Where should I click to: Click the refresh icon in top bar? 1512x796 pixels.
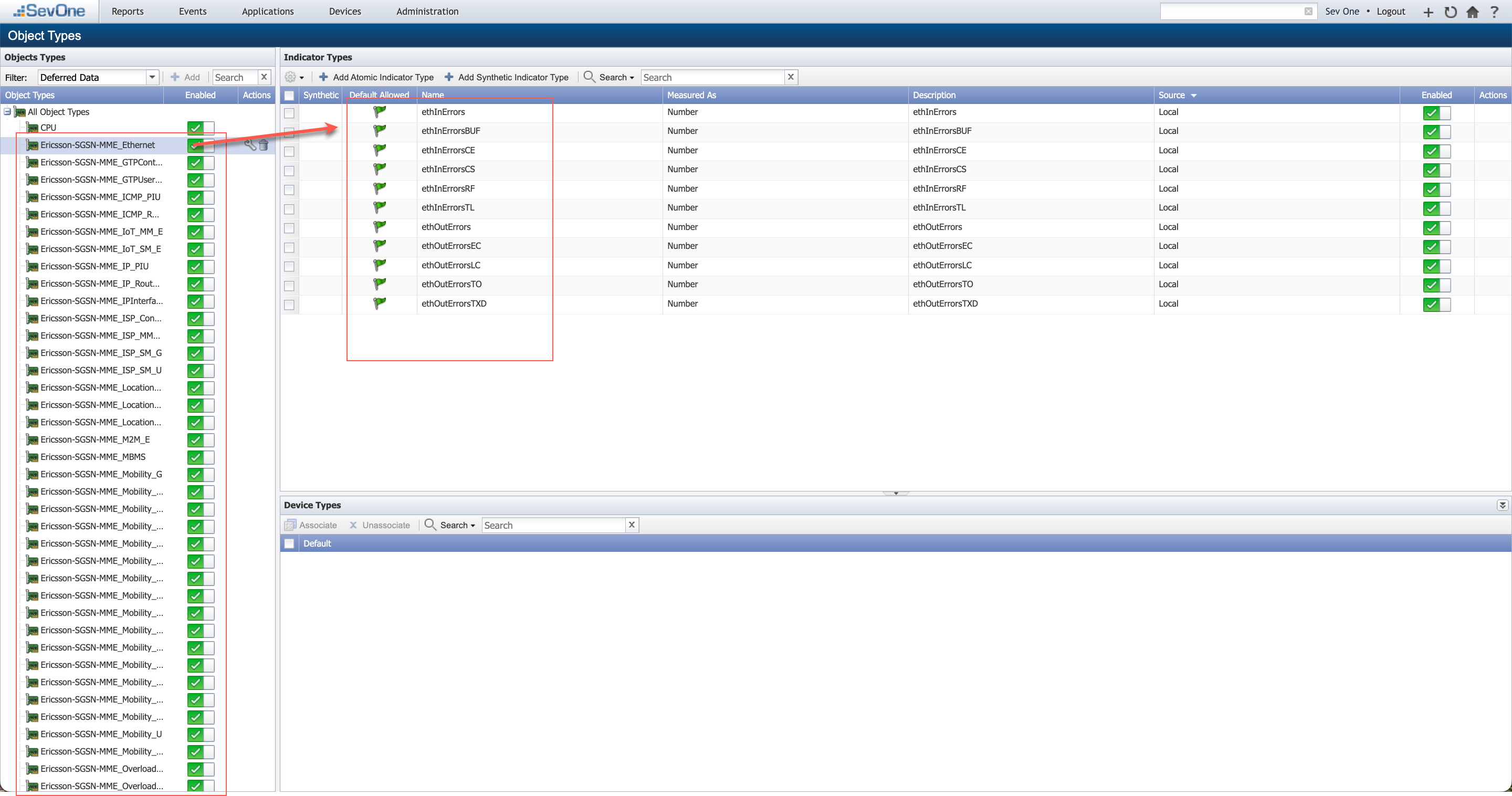1451,12
